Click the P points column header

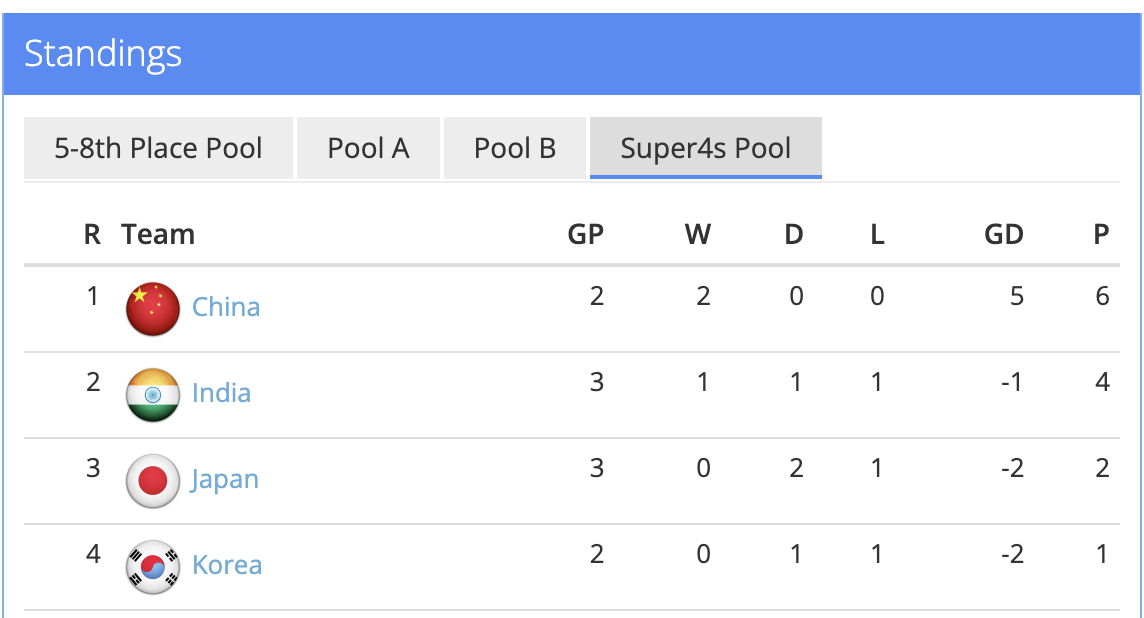click(1101, 235)
